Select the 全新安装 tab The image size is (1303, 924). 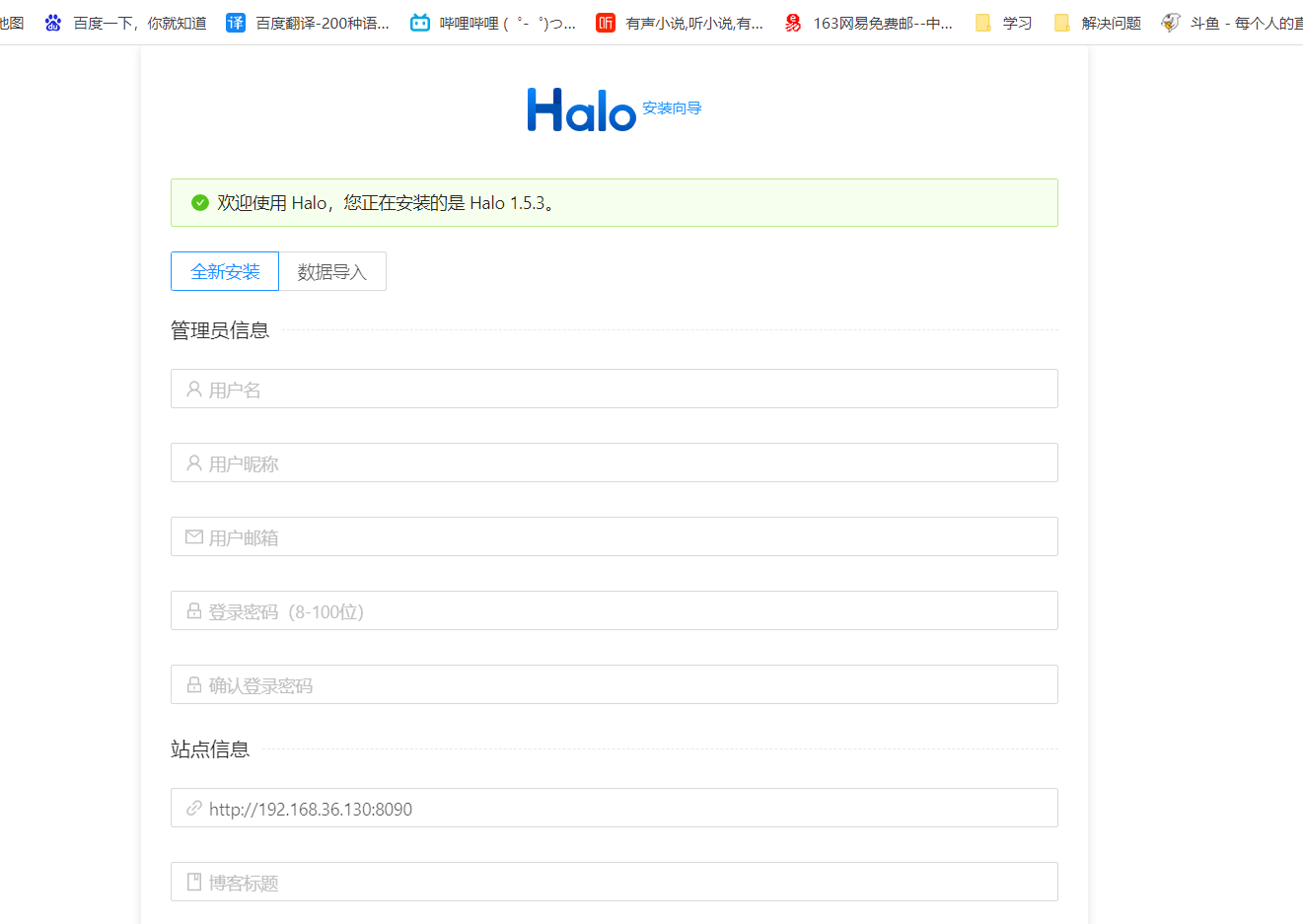pos(225,271)
